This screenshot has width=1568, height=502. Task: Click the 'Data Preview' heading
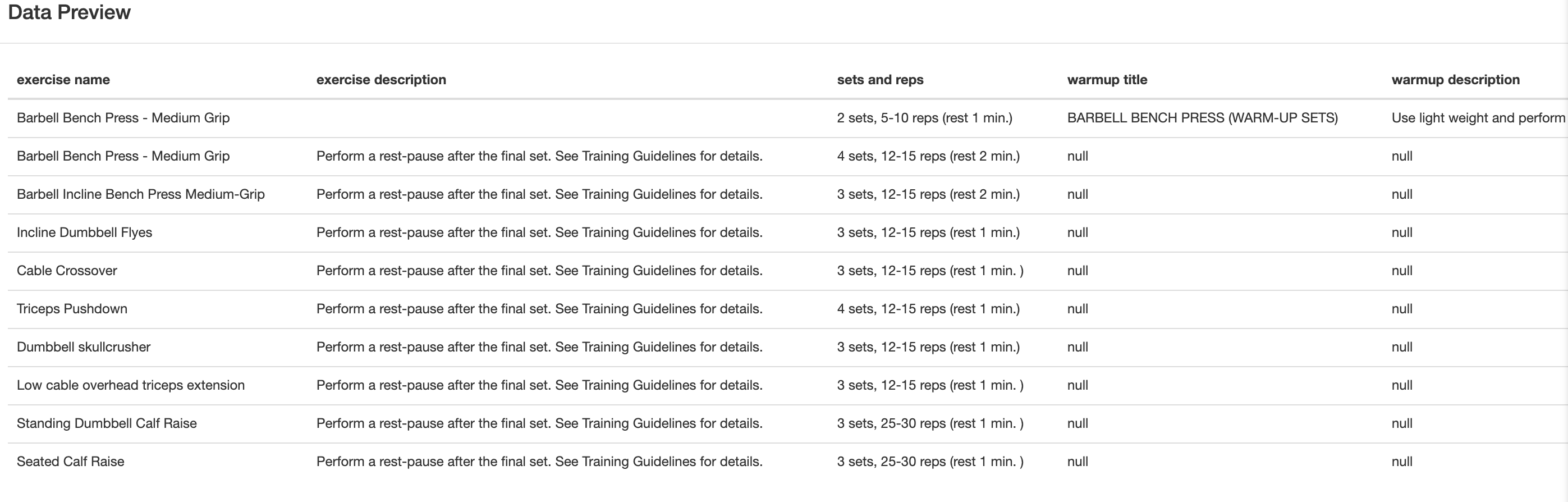tap(70, 12)
